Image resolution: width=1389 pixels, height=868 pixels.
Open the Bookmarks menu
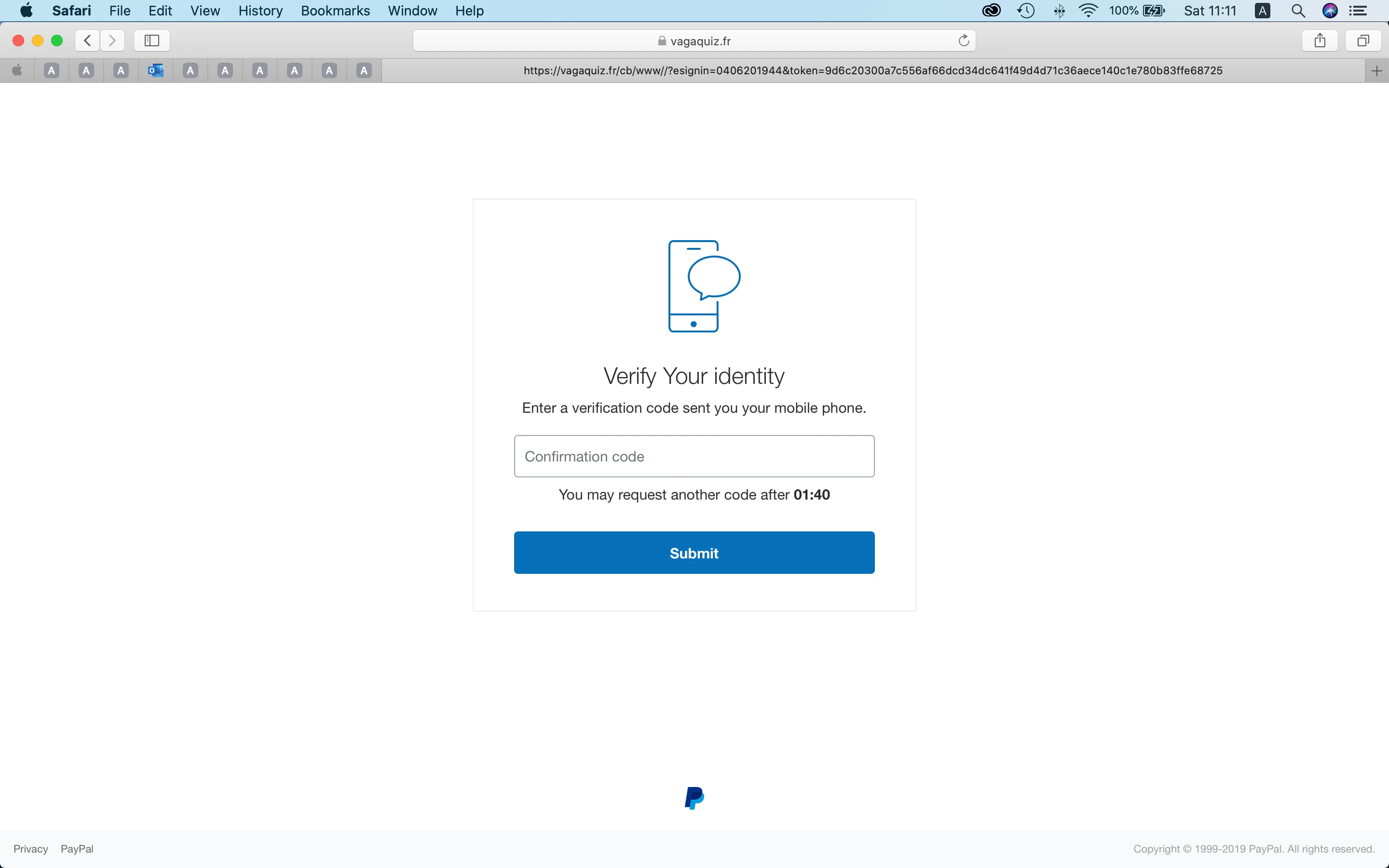click(335, 10)
